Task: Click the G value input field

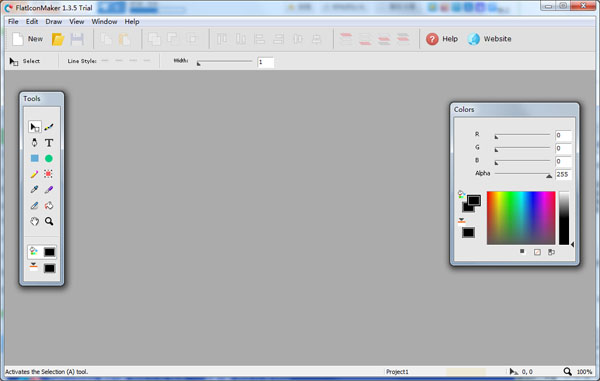Action: click(x=563, y=148)
